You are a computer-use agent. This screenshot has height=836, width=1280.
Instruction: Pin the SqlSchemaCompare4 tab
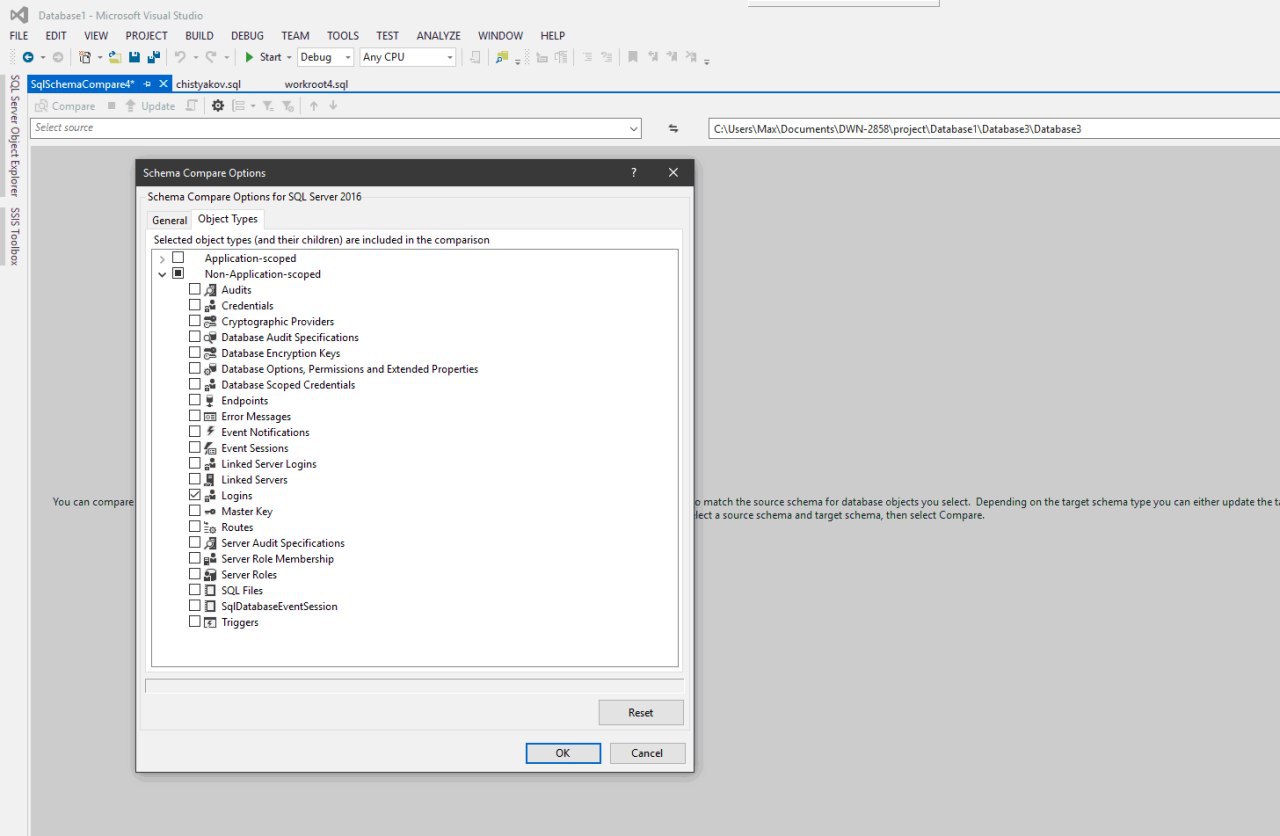[x=147, y=84]
